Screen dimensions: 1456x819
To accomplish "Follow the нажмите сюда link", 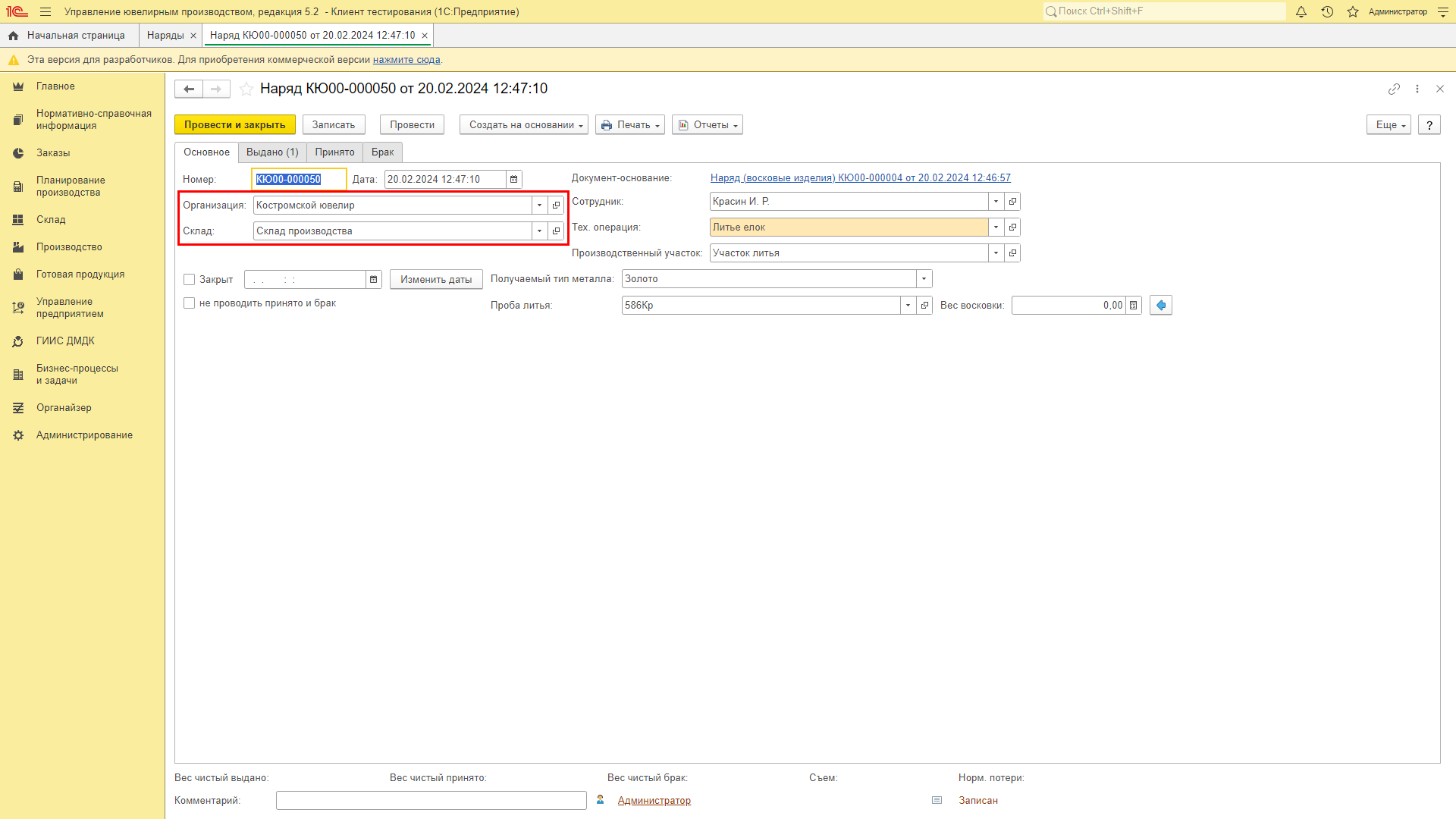I will [x=406, y=60].
